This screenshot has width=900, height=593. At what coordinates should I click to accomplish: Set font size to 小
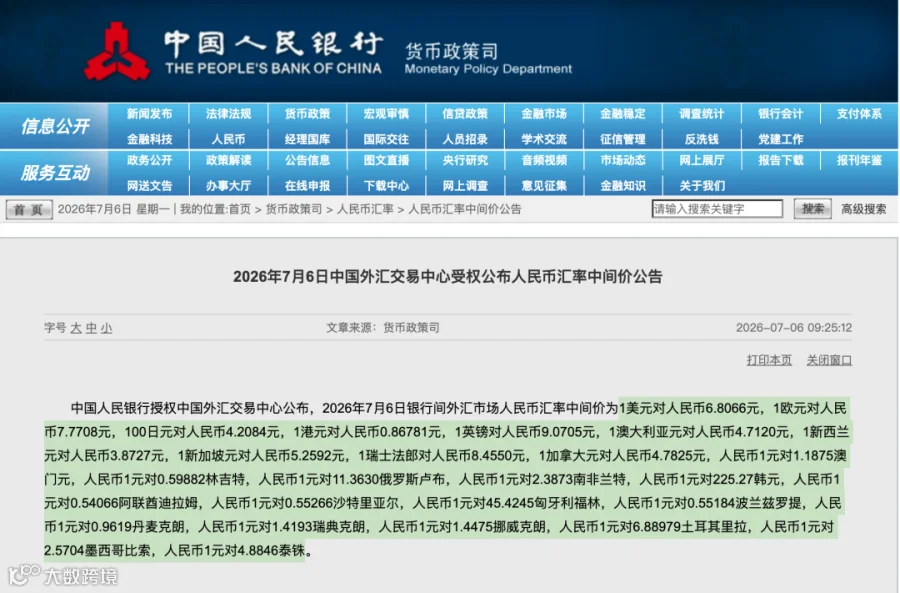[107, 328]
